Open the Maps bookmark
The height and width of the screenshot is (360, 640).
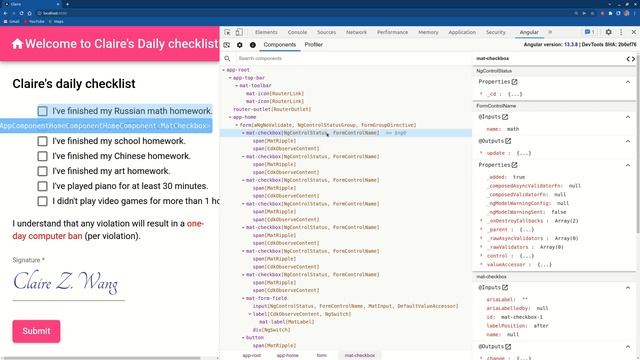56,22
